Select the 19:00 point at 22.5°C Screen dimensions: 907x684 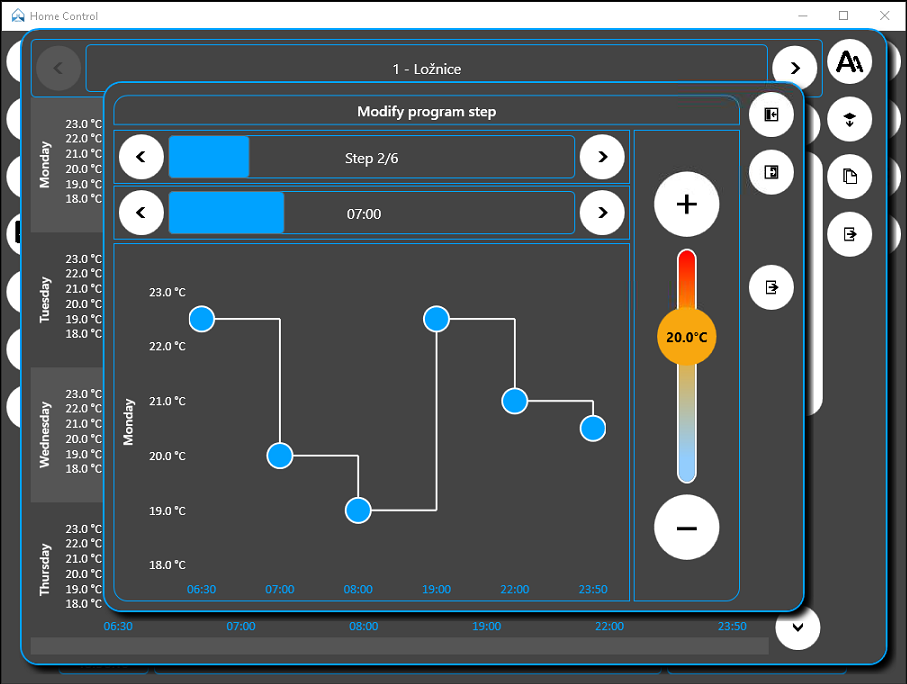click(436, 319)
